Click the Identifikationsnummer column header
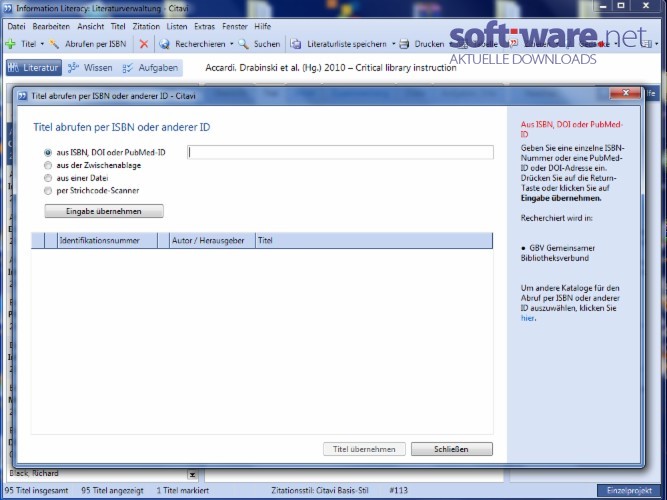This screenshot has width=667, height=500. click(x=107, y=240)
